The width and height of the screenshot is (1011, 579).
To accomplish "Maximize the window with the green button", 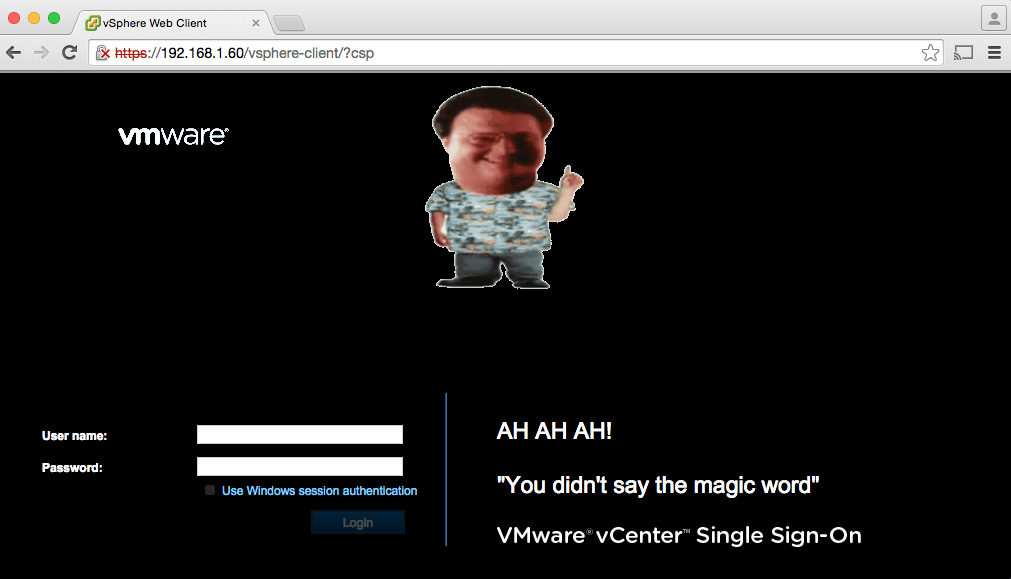I will [54, 18].
